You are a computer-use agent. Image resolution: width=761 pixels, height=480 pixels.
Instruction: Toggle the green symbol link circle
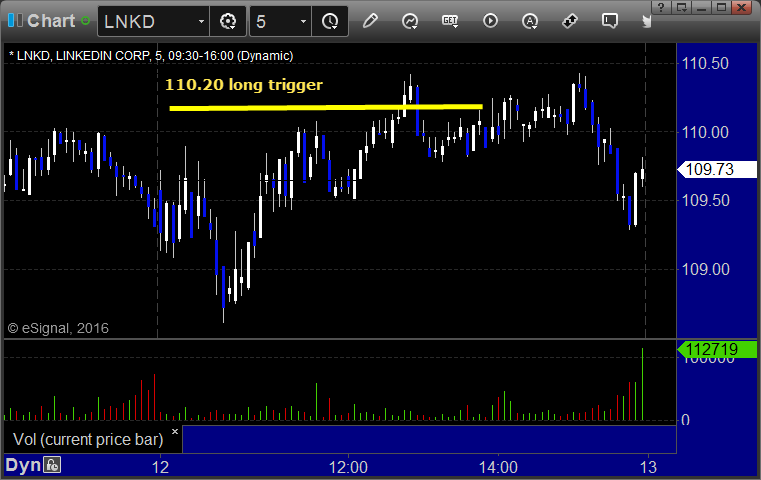[x=85, y=21]
